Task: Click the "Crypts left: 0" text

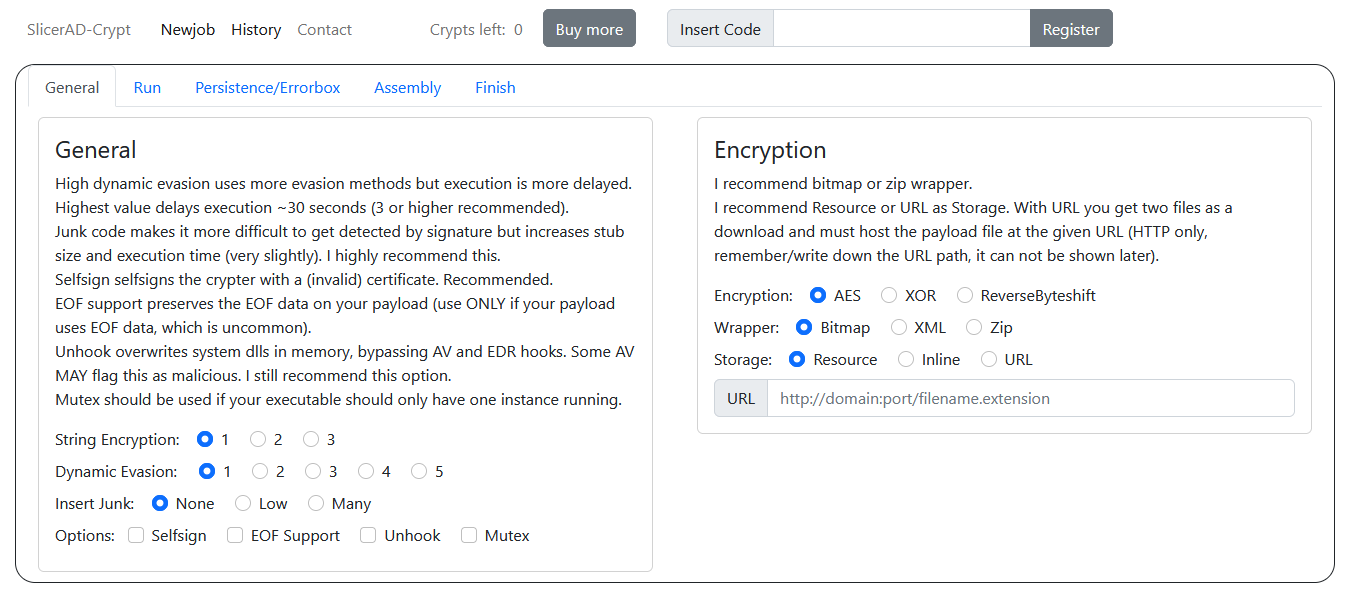Action: (x=476, y=30)
